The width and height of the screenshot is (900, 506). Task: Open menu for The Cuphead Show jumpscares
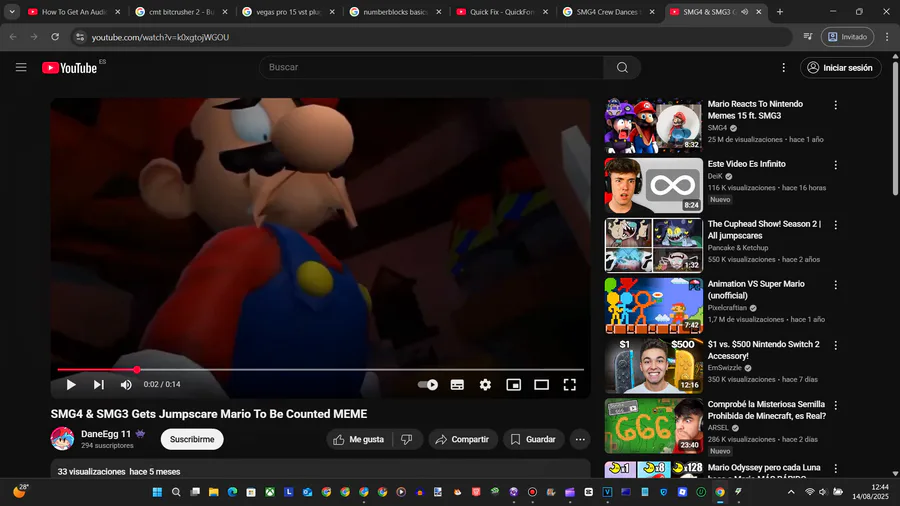tap(836, 225)
